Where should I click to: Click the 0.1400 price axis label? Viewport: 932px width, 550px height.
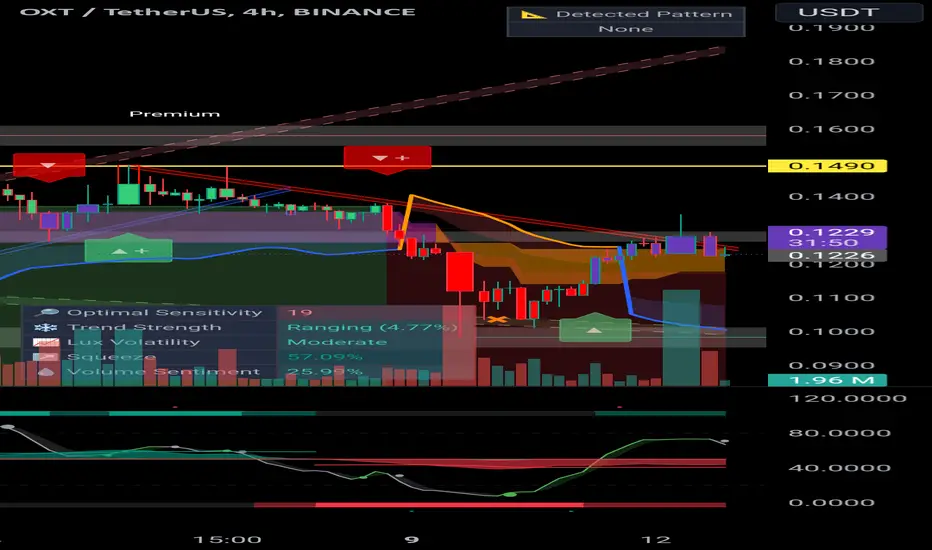coord(832,197)
